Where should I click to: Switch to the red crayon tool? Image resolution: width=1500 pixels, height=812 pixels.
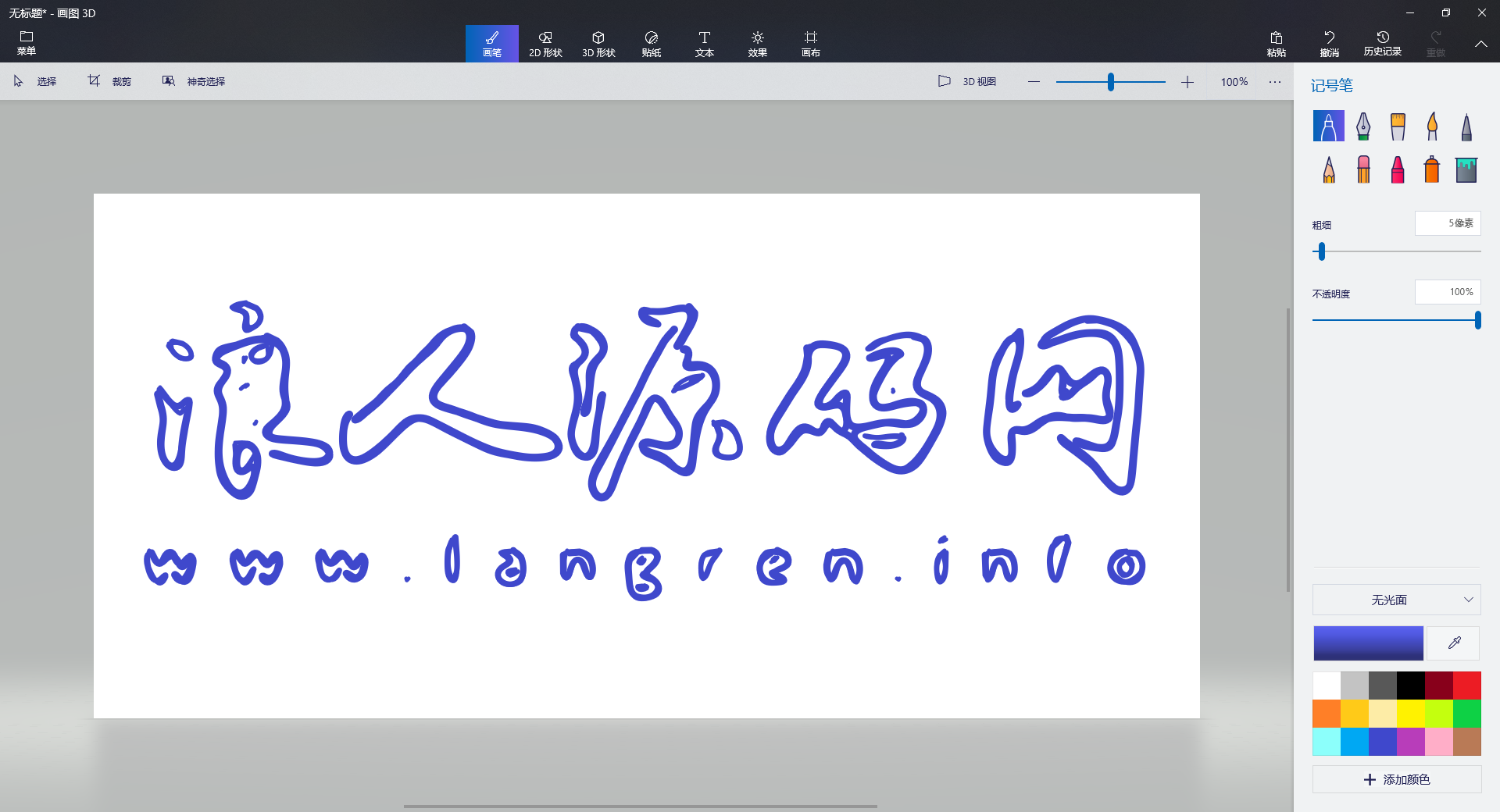pos(1397,169)
